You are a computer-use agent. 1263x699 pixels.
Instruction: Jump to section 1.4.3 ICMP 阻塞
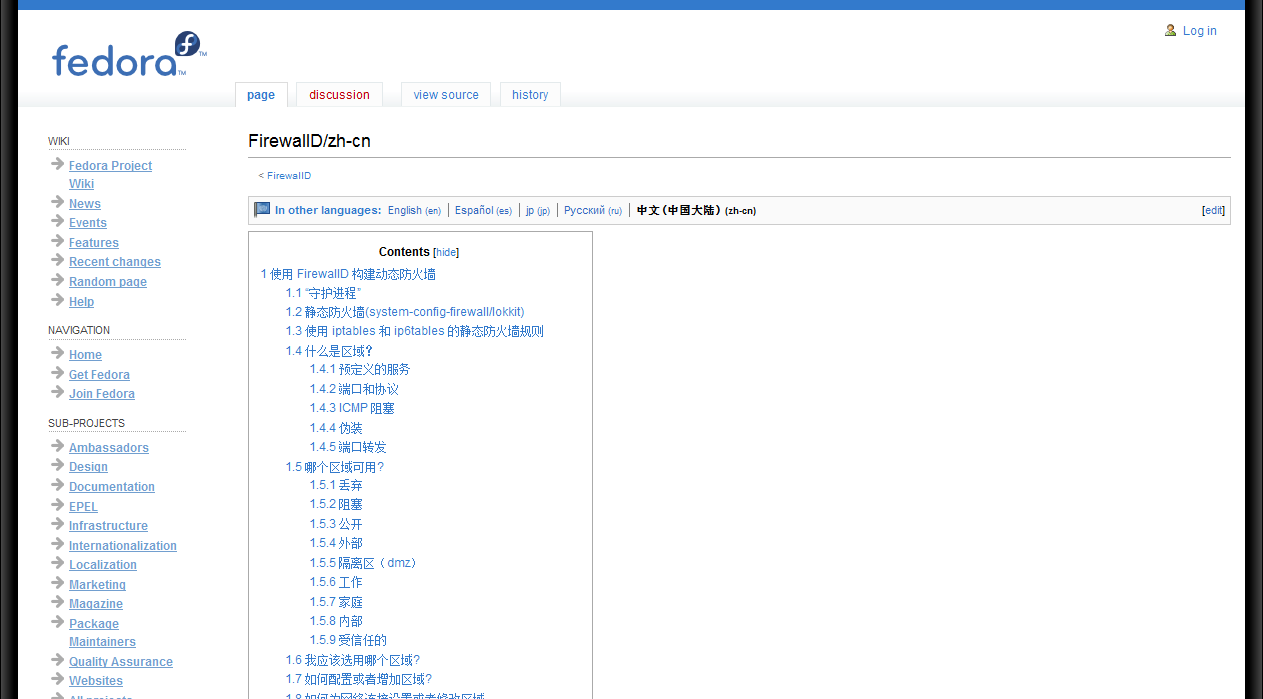(352, 408)
